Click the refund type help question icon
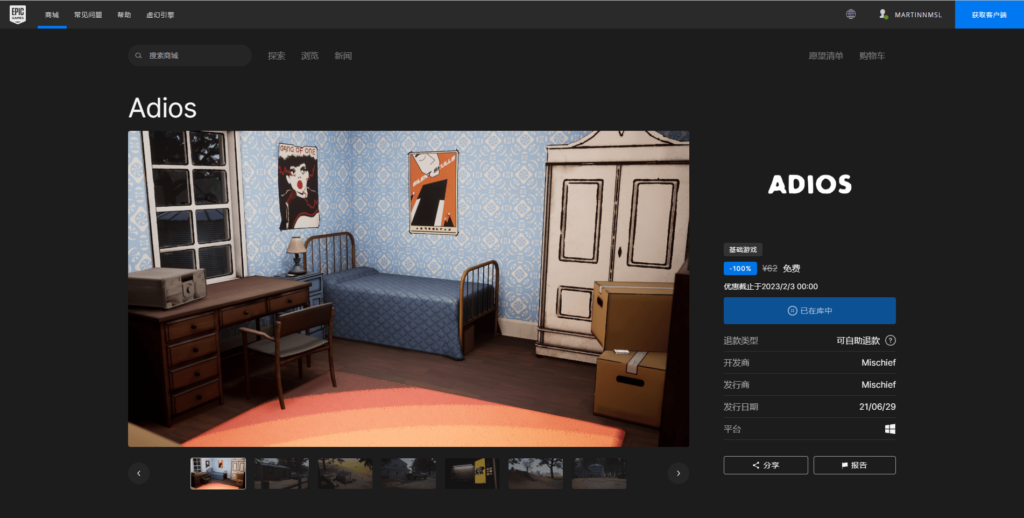Screen dimensions: 1024x518 coord(890,340)
